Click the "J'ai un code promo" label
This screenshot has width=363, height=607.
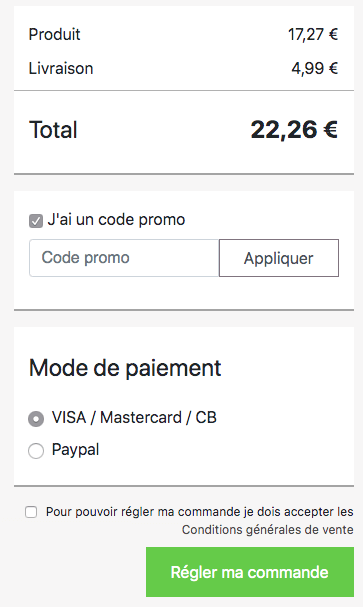coord(116,220)
